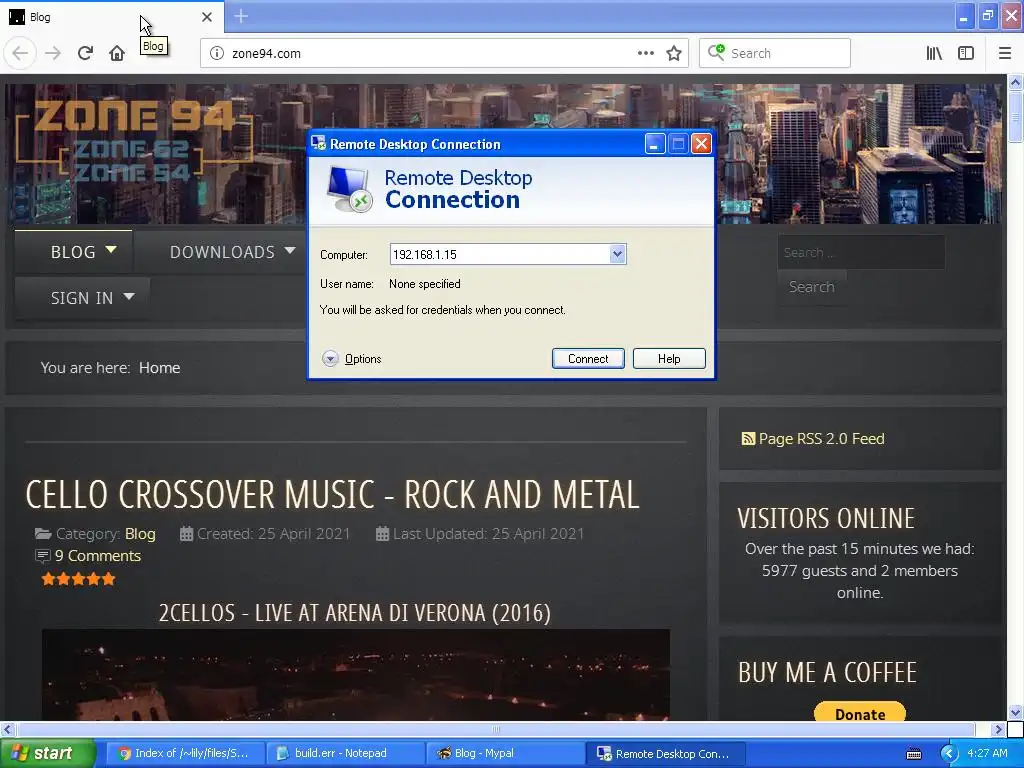Open the SIGN IN menu
This screenshot has width=1024, height=768.
point(82,298)
